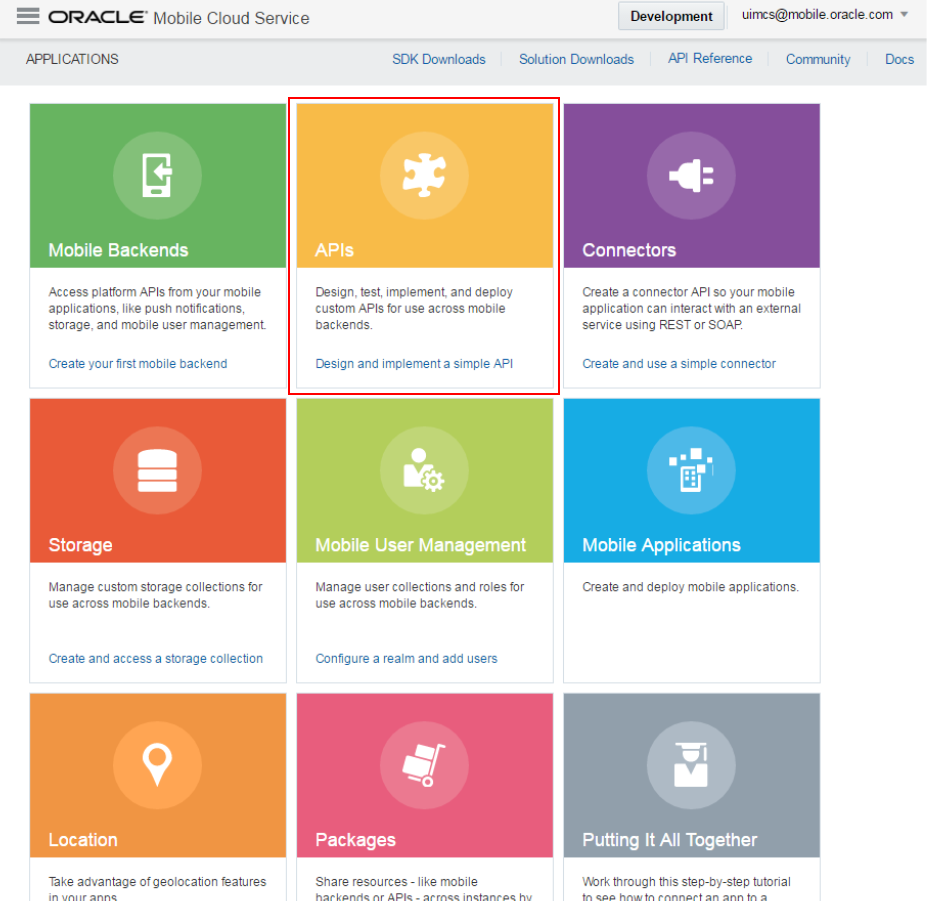Click 'Take advantage of geolocation features' text

tap(157, 881)
